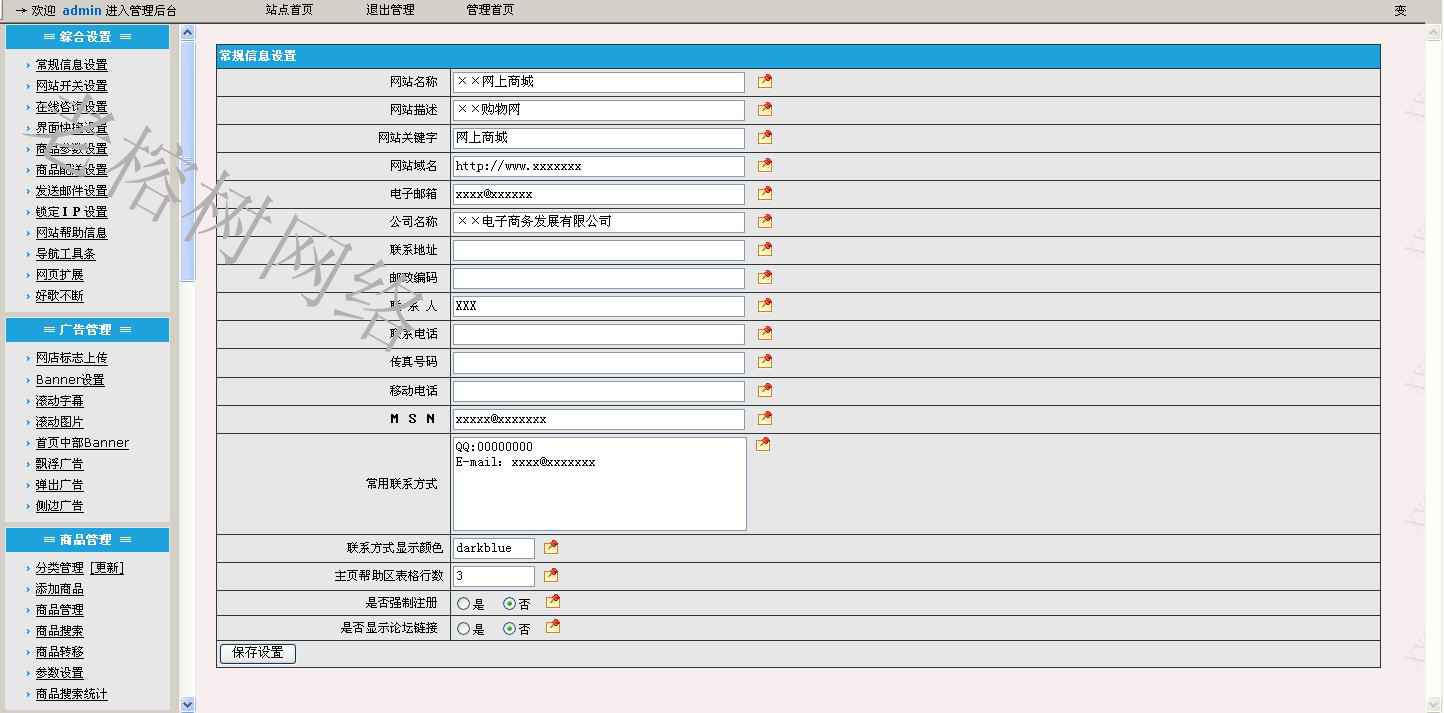The width and height of the screenshot is (1444, 713).
Task: Collapse the 商品管理 sidebar section
Action: (87, 540)
